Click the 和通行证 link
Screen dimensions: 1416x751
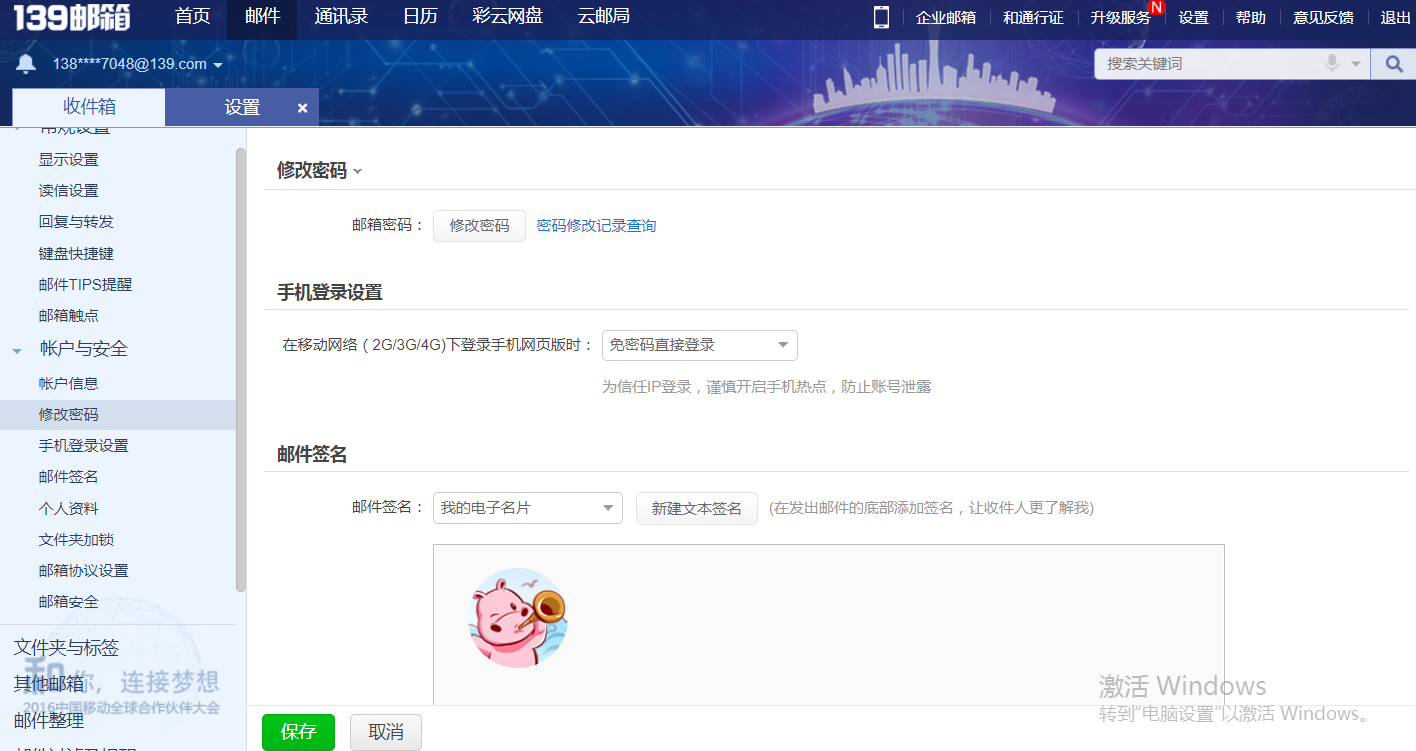point(1033,18)
